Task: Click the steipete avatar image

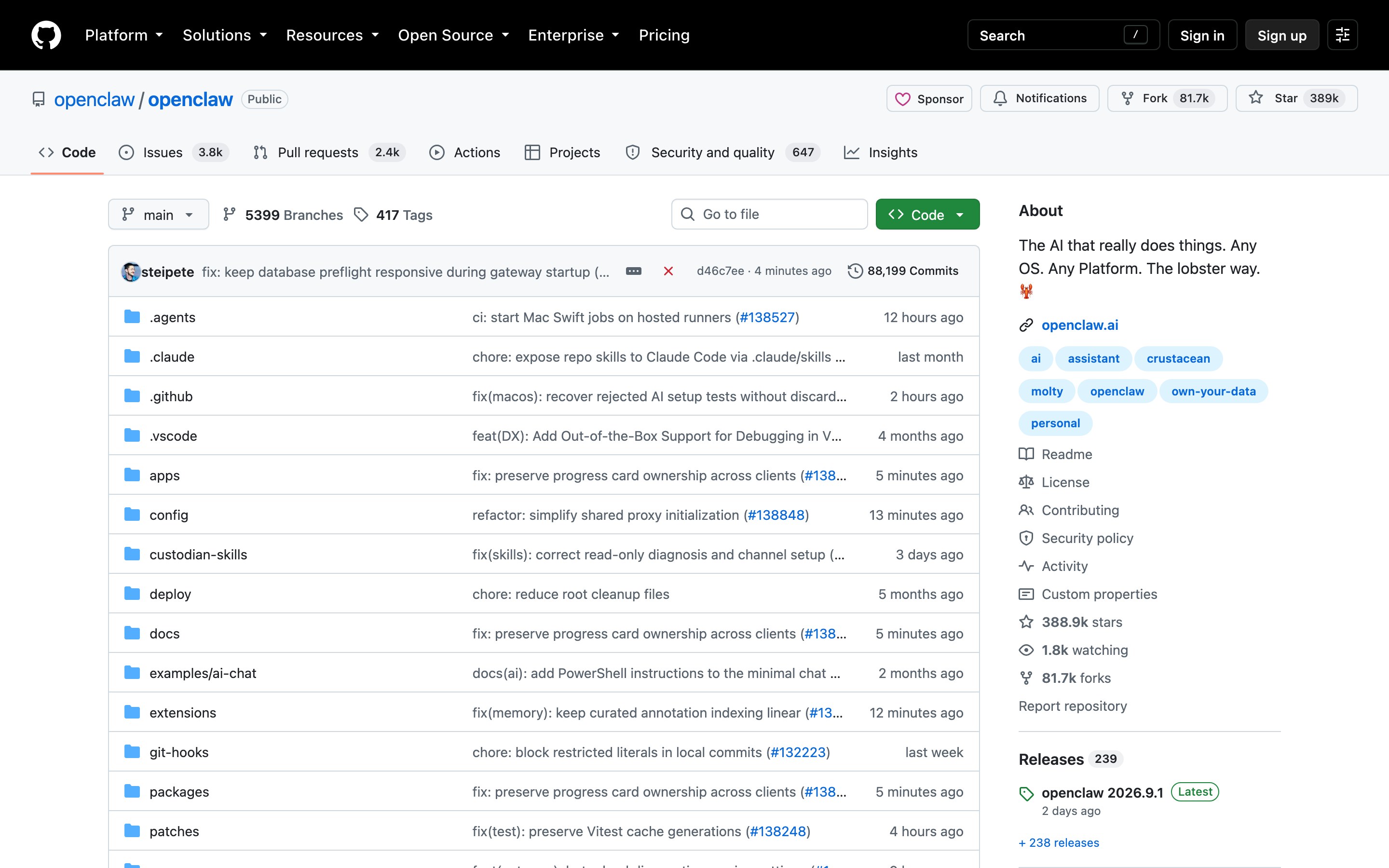Action: pos(130,271)
